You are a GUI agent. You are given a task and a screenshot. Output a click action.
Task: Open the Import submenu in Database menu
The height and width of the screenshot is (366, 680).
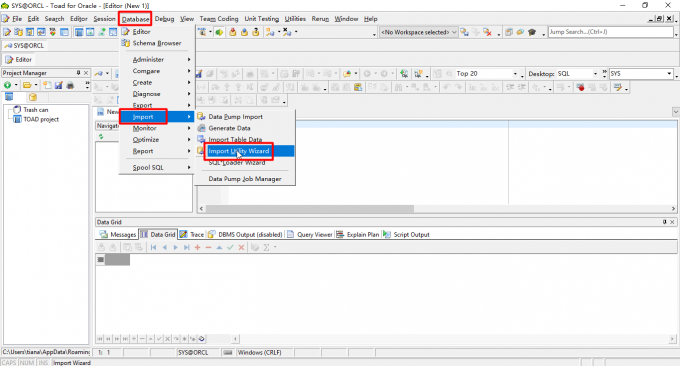(157, 117)
